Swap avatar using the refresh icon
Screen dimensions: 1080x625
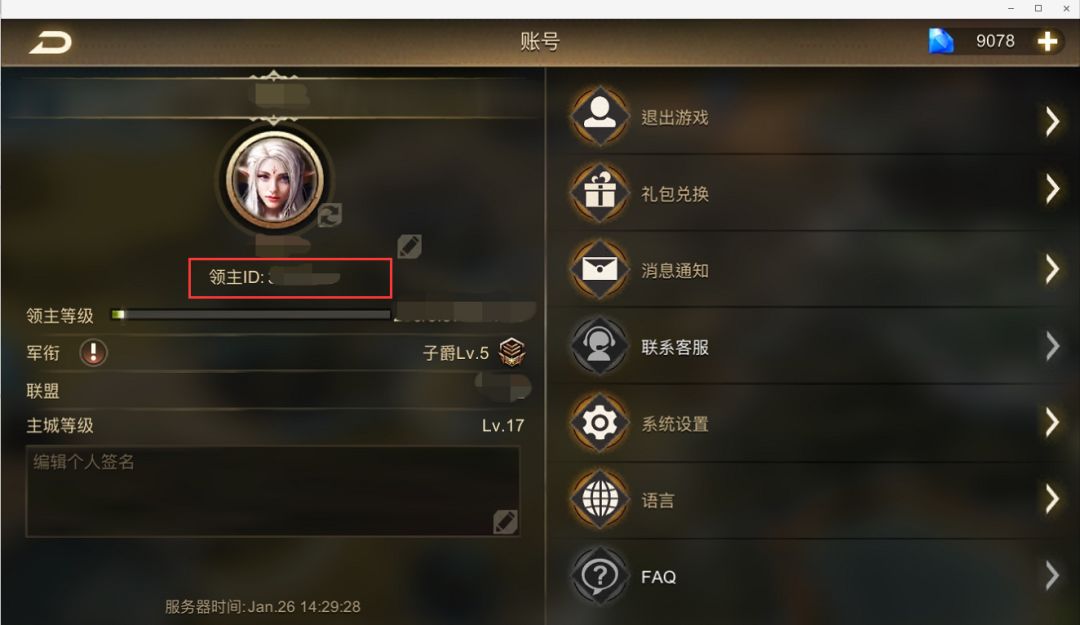329,215
